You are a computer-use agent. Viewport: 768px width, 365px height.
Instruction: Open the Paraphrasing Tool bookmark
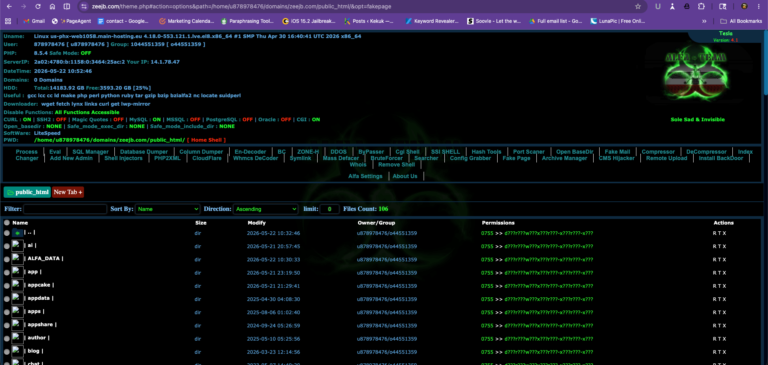coord(247,21)
